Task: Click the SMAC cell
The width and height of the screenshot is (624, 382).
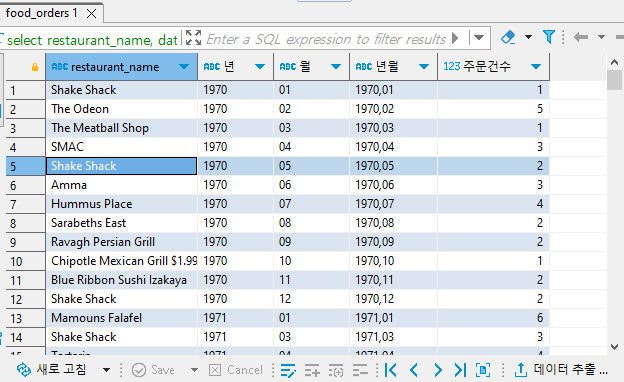Action: pos(121,147)
